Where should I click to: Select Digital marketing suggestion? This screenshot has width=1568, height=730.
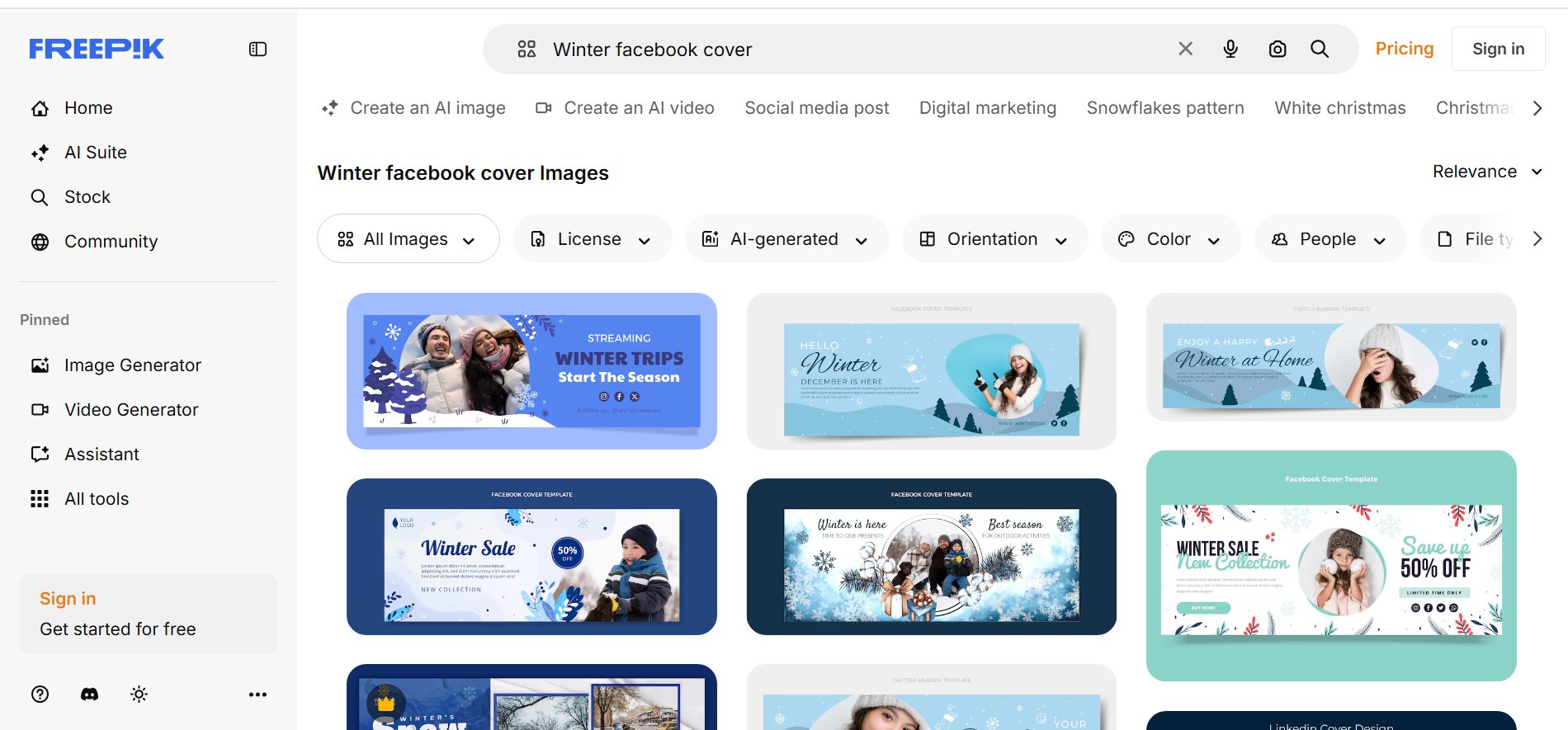click(988, 108)
